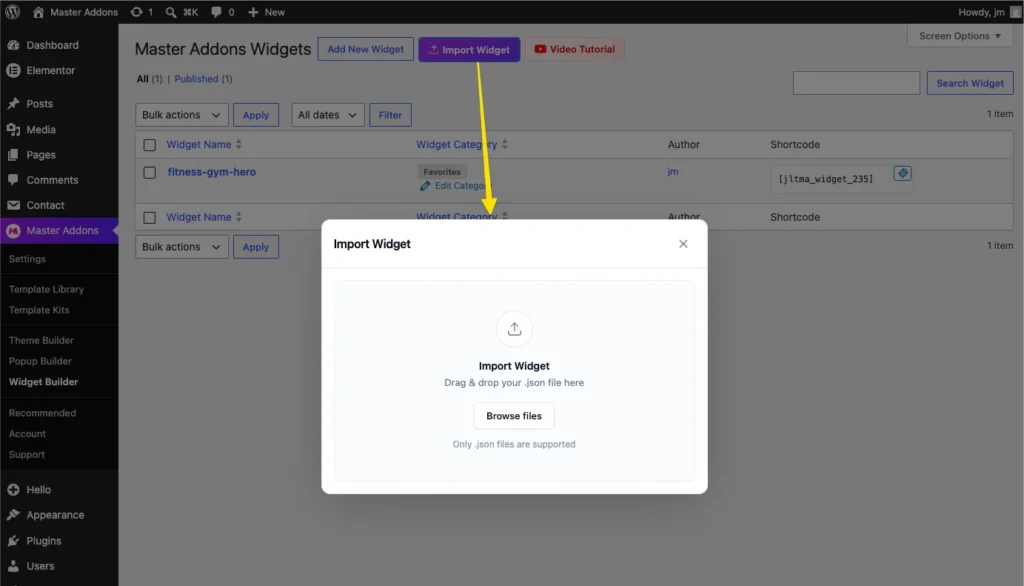1024x586 pixels.
Task: Click the Hello plus icon in sidebar
Action: tap(13, 489)
